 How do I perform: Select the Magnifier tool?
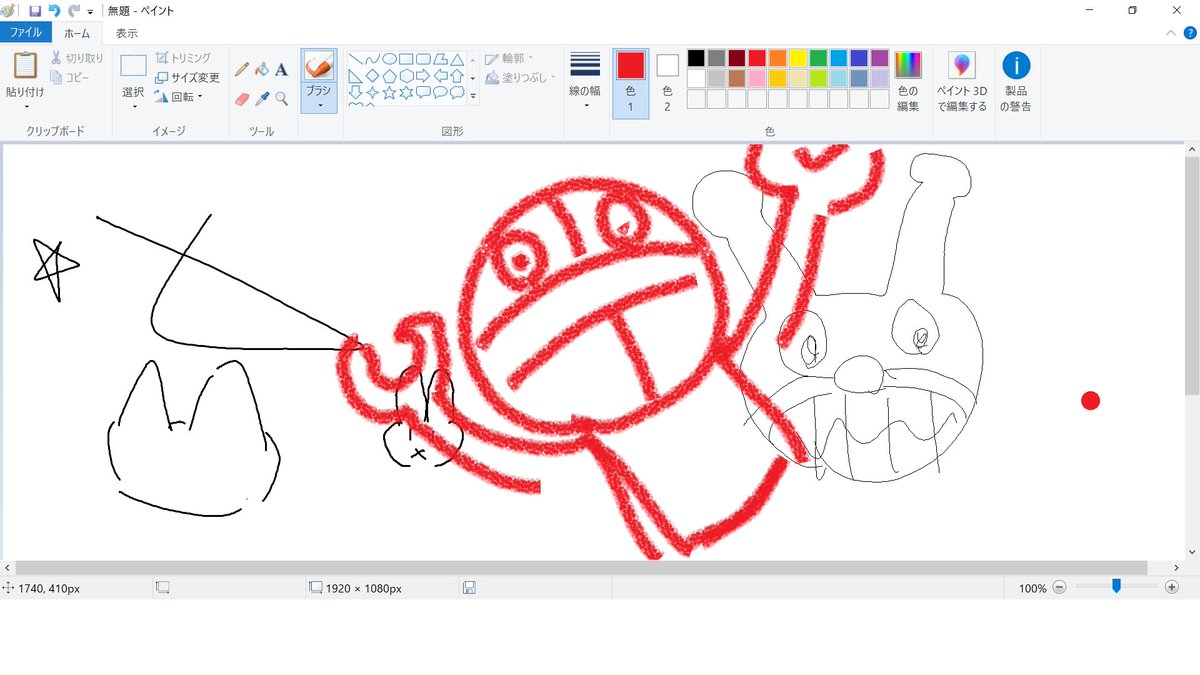coord(282,98)
